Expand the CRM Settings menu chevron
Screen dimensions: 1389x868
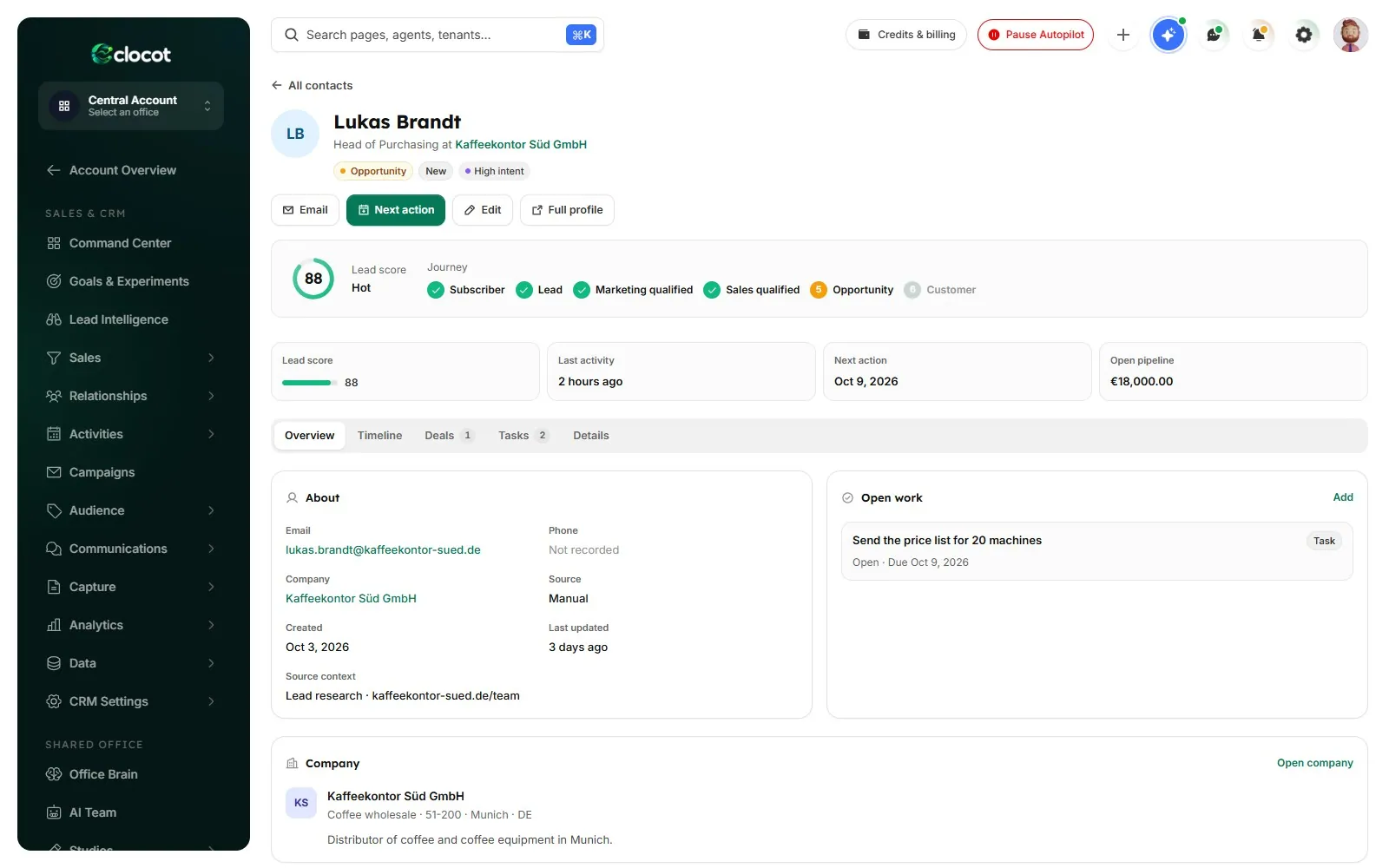click(x=211, y=701)
